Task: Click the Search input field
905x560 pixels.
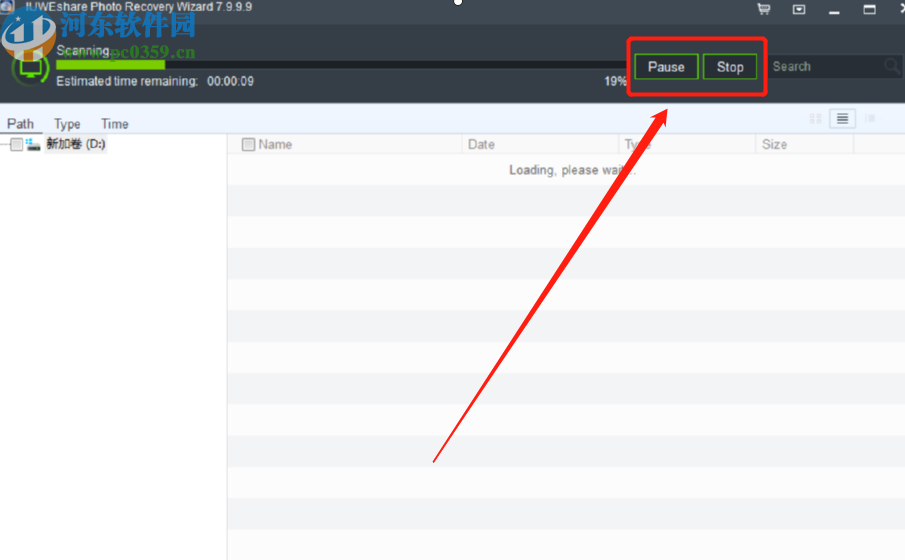Action: coord(827,66)
